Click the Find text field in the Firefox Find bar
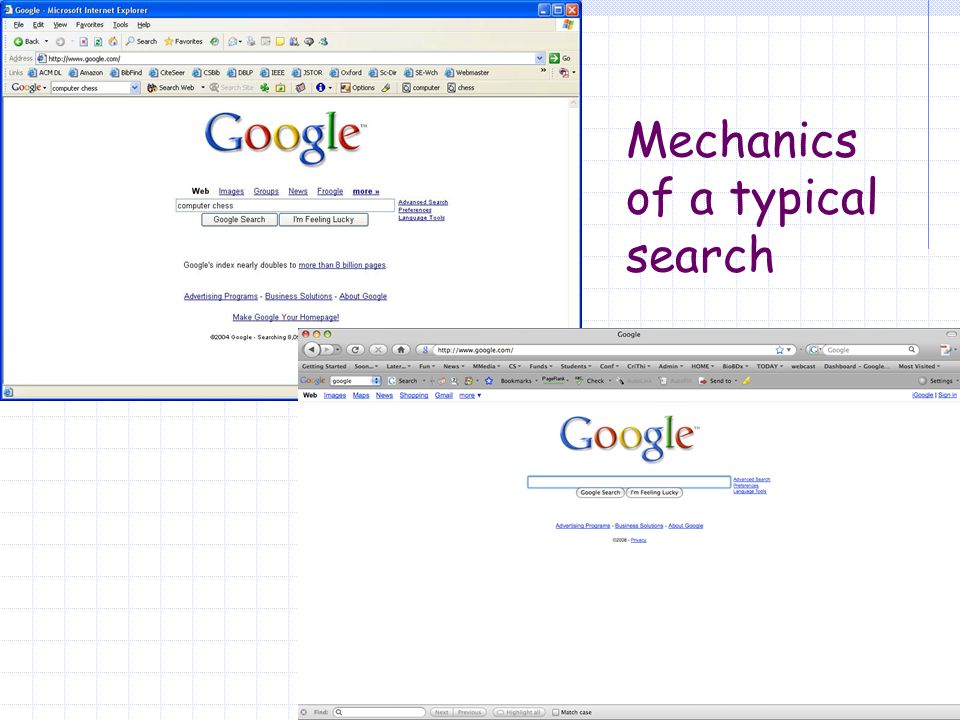 379,712
